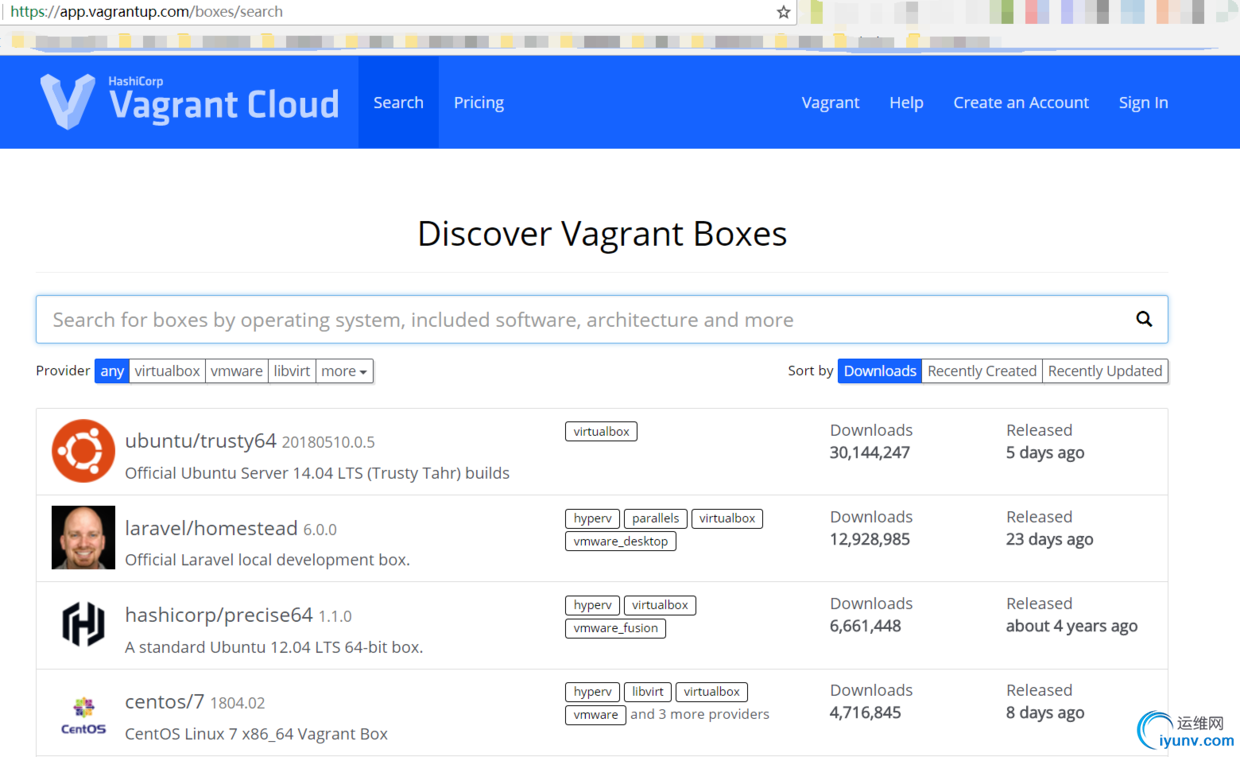
Task: Click the 6,661,448 downloads count
Action: pyautogui.click(x=865, y=626)
